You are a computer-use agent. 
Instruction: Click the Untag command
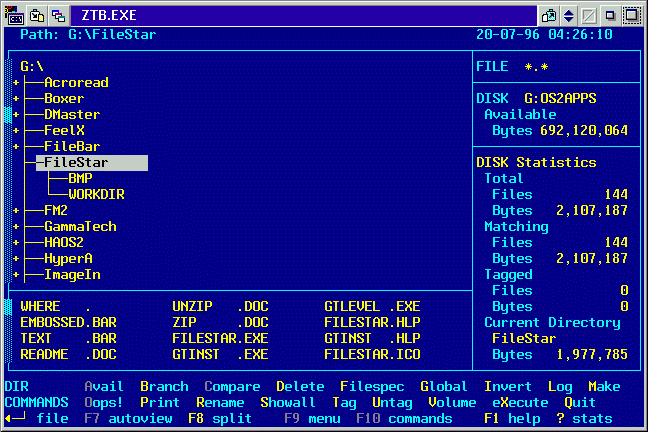click(392, 403)
